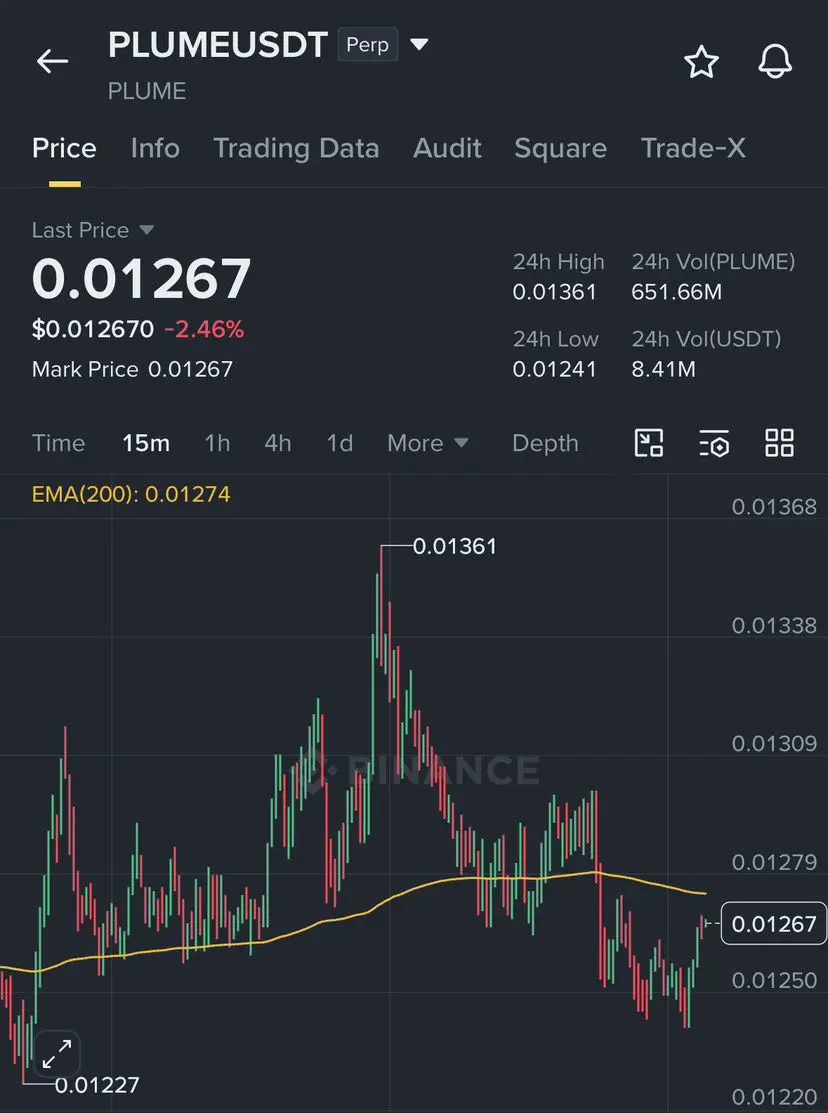
Task: Tap the 24h High value 0.01361
Action: click(x=555, y=292)
